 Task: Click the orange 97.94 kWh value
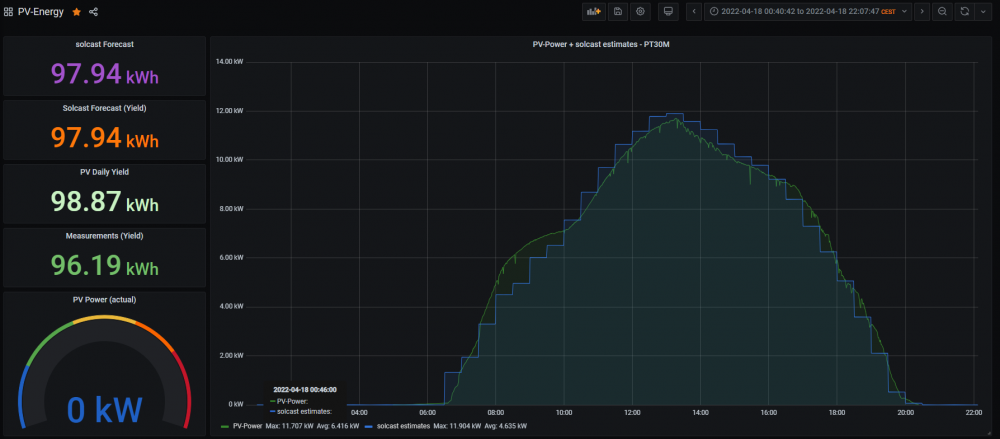105,138
